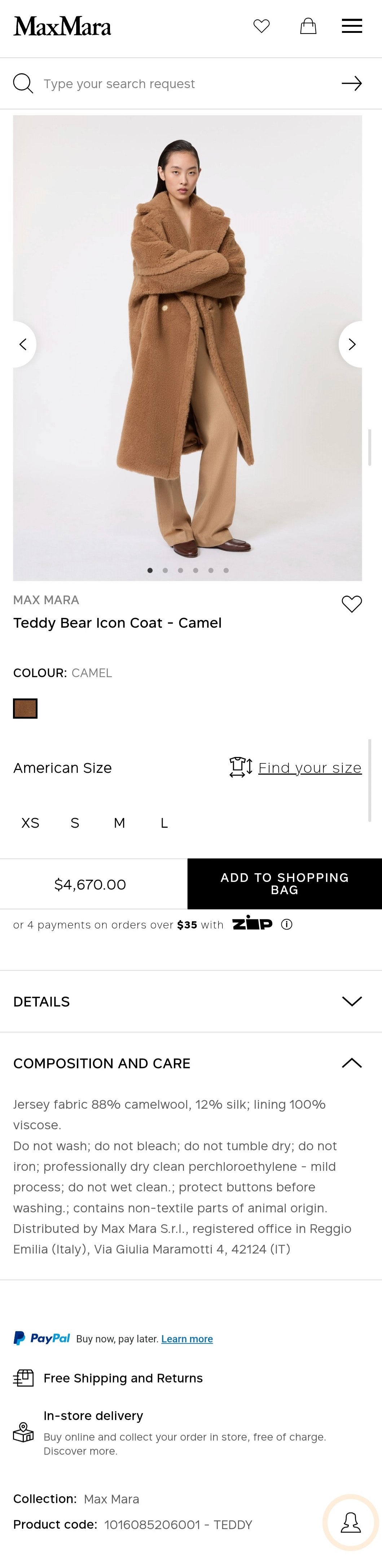
Task: Select size L
Action: point(164,823)
